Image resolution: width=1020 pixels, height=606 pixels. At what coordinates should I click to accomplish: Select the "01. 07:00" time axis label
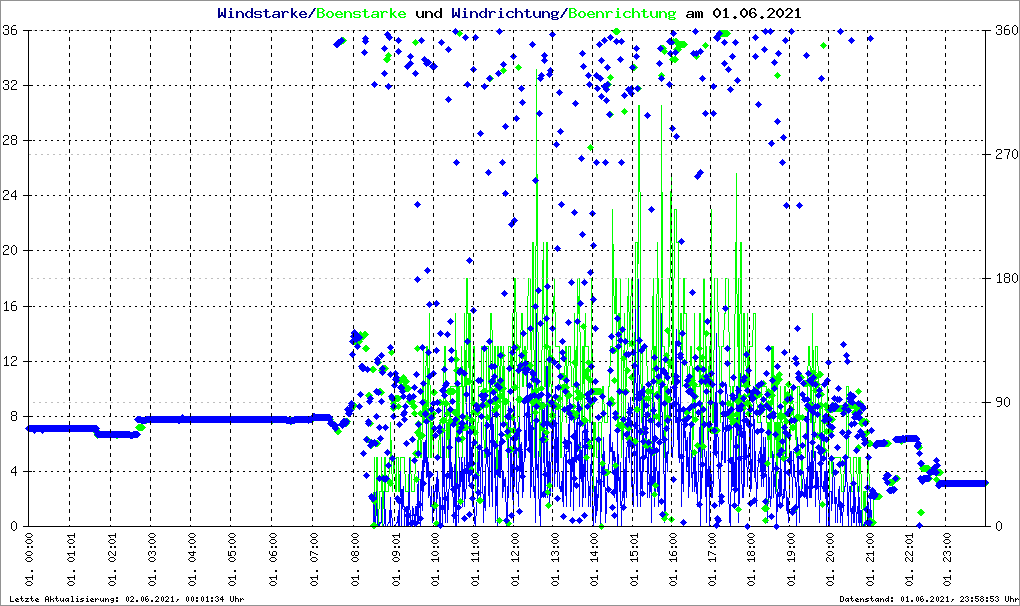point(313,559)
